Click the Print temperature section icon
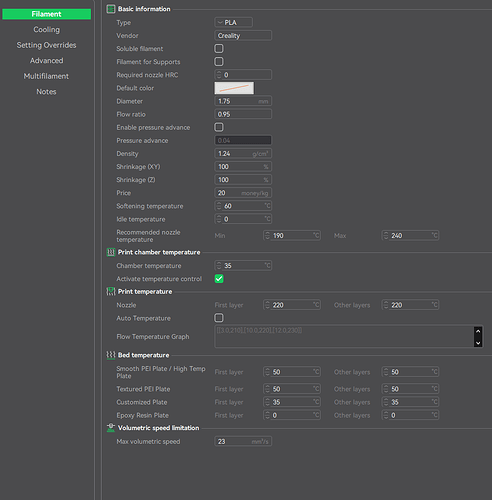Image resolution: width=492 pixels, height=500 pixels. point(111,292)
